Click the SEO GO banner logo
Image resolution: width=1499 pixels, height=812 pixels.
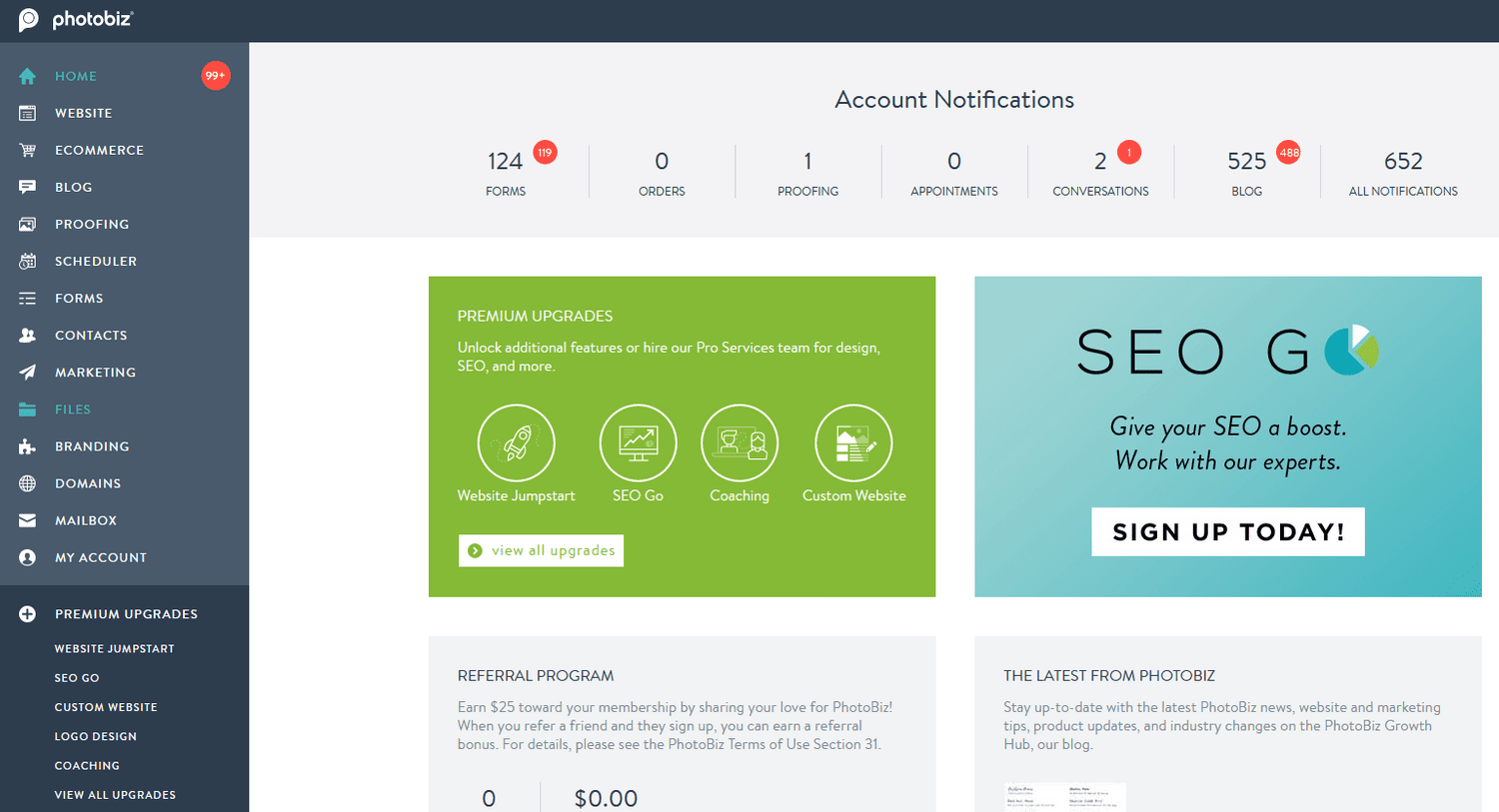tap(1227, 351)
